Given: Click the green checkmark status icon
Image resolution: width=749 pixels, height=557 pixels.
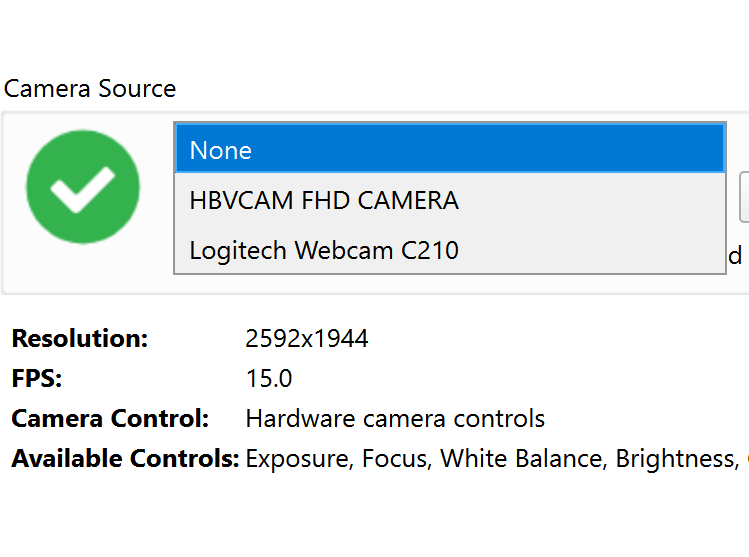Looking at the screenshot, I should 83,187.
